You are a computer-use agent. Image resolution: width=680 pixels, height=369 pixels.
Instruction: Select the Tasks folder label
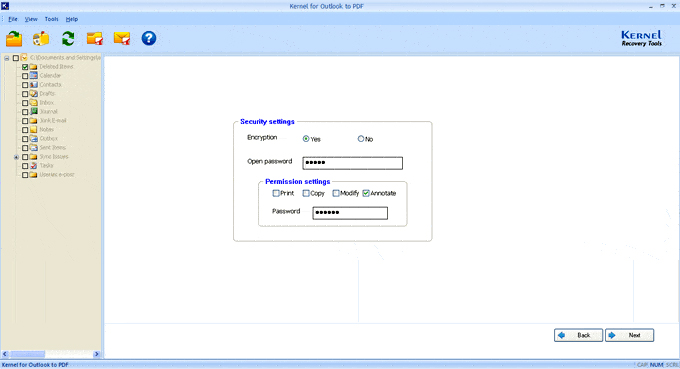coord(46,166)
